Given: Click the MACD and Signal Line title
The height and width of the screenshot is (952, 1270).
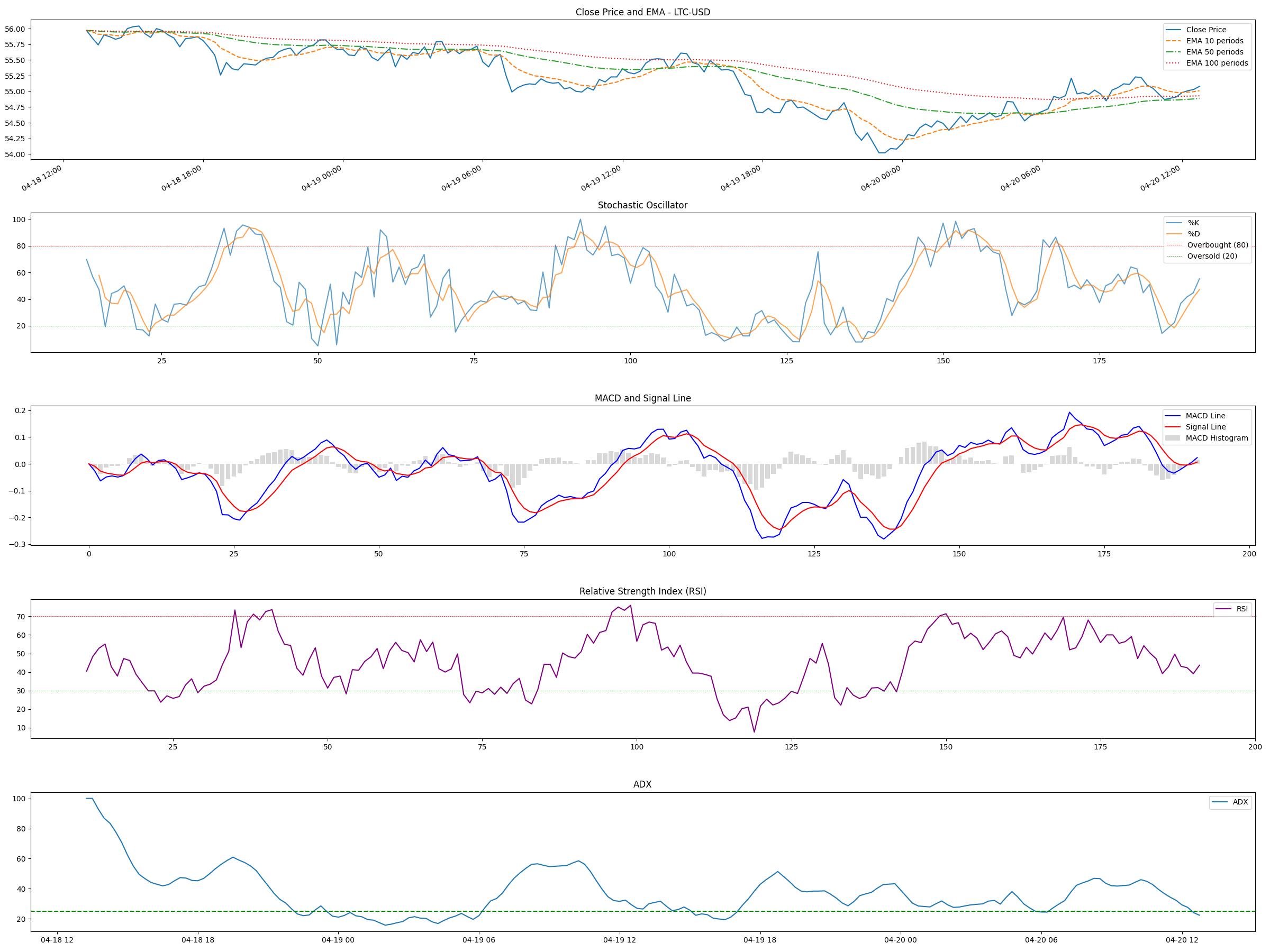Looking at the screenshot, I should click(642, 398).
